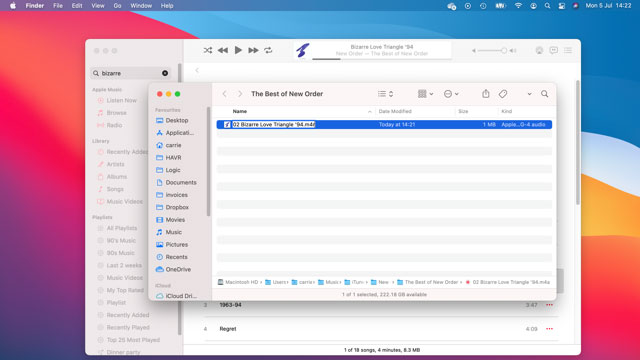Search in the Finder window
This screenshot has width=640, height=360.
pyautogui.click(x=544, y=94)
